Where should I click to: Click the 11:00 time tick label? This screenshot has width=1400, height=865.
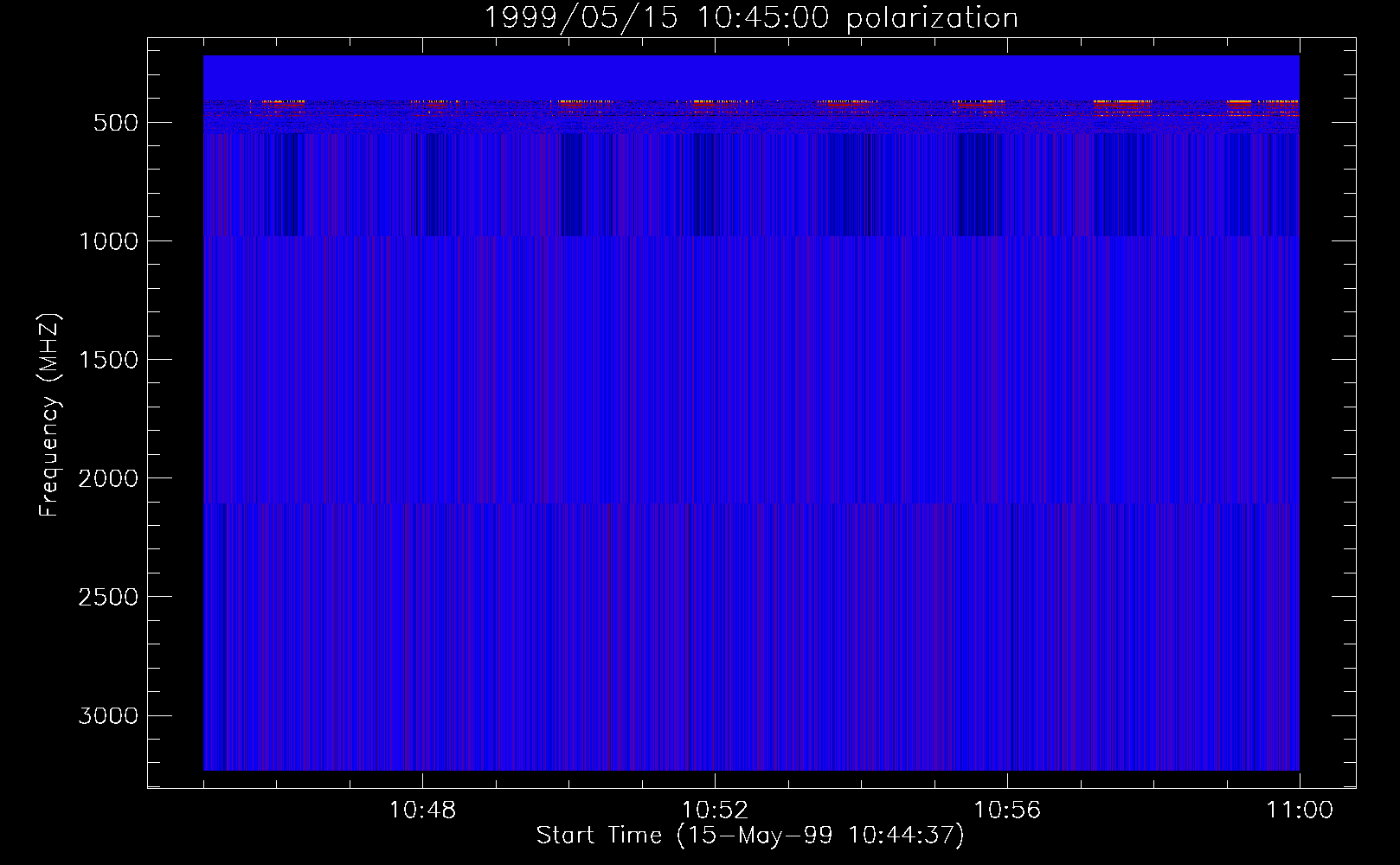[x=1300, y=811]
